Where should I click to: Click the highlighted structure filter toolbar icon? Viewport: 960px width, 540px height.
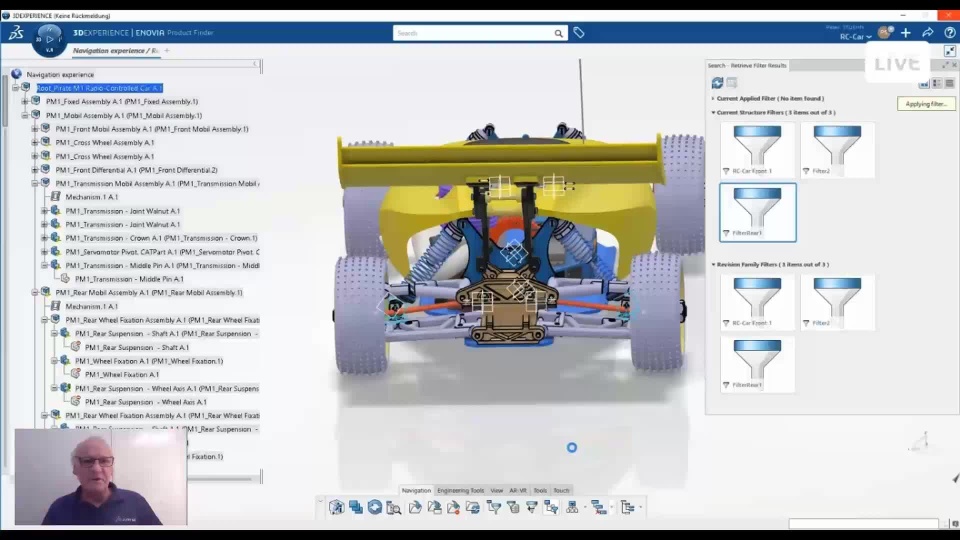pos(551,507)
